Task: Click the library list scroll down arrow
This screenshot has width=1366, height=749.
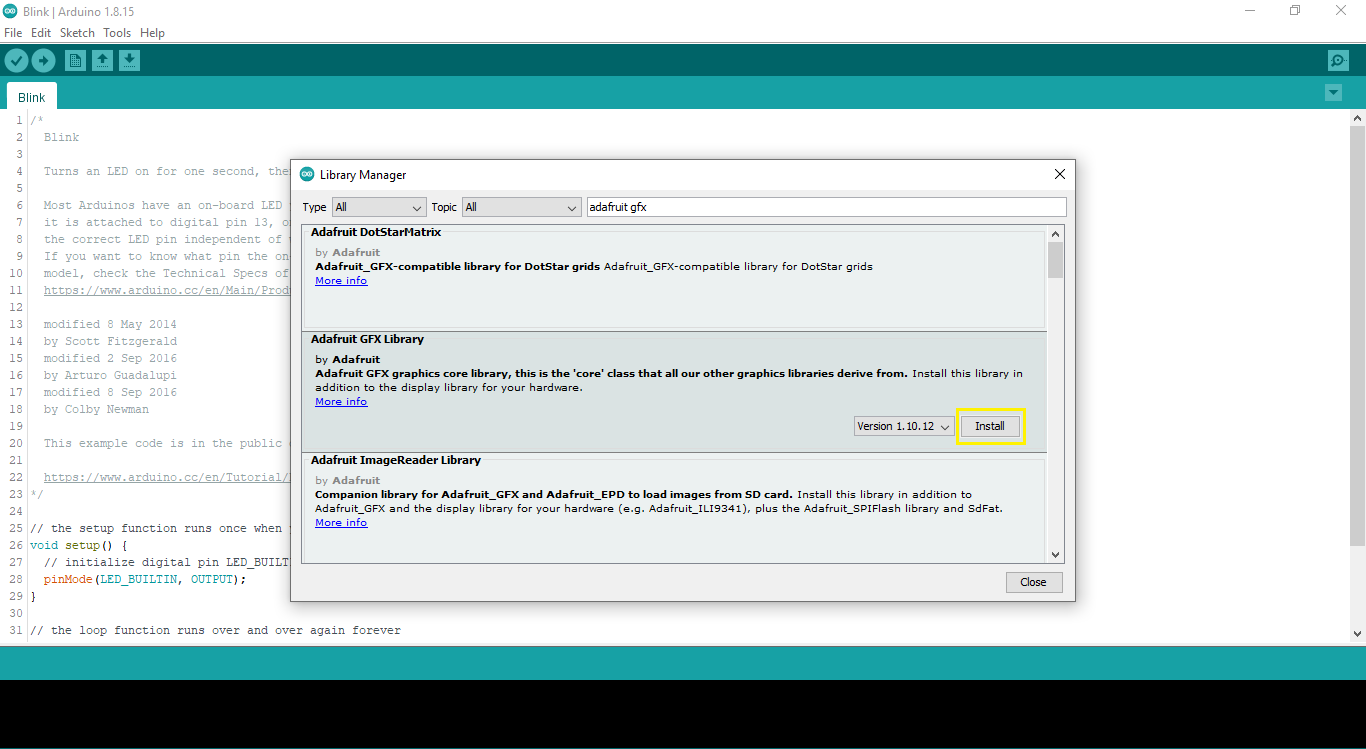Action: coord(1055,555)
